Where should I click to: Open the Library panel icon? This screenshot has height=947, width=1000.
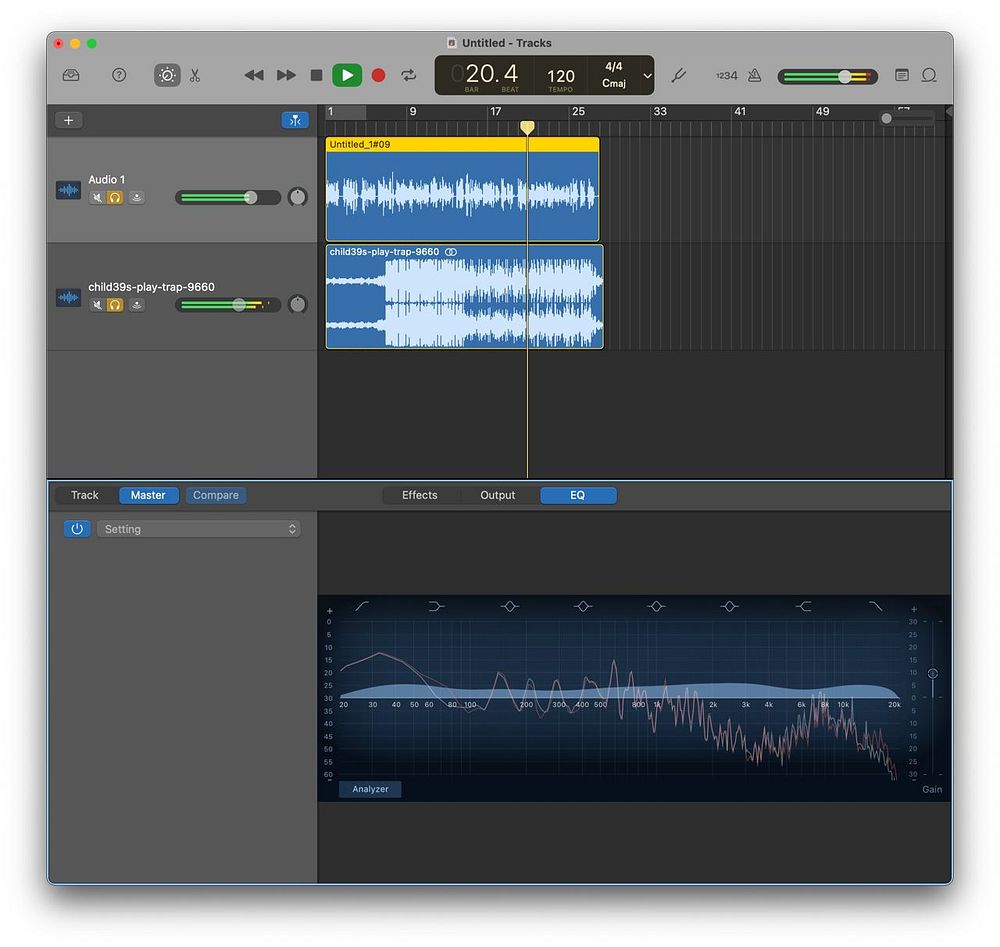(x=71, y=75)
